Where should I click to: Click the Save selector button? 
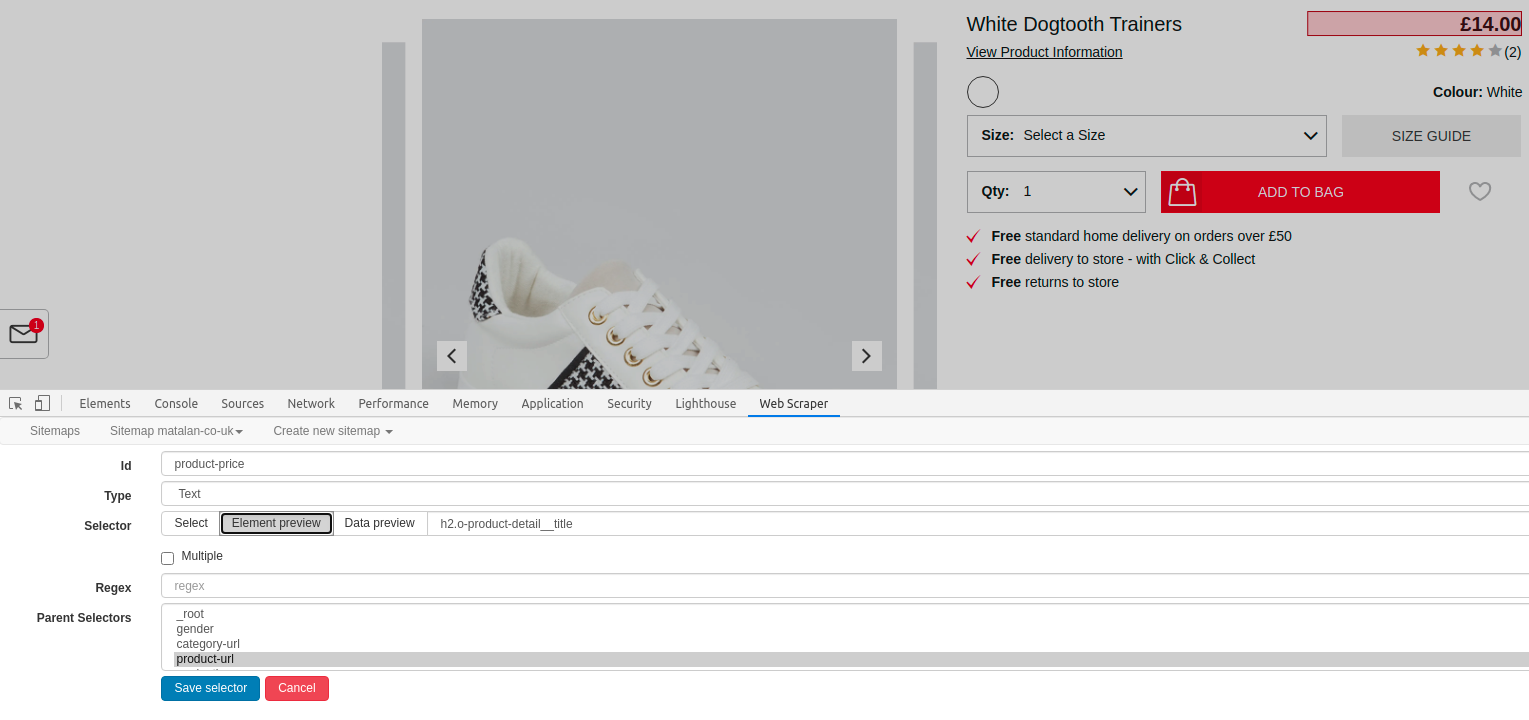210,688
